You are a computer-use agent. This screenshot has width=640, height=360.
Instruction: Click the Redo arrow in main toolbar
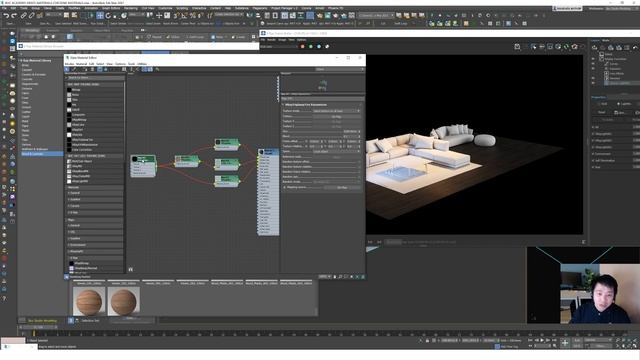(14, 16)
